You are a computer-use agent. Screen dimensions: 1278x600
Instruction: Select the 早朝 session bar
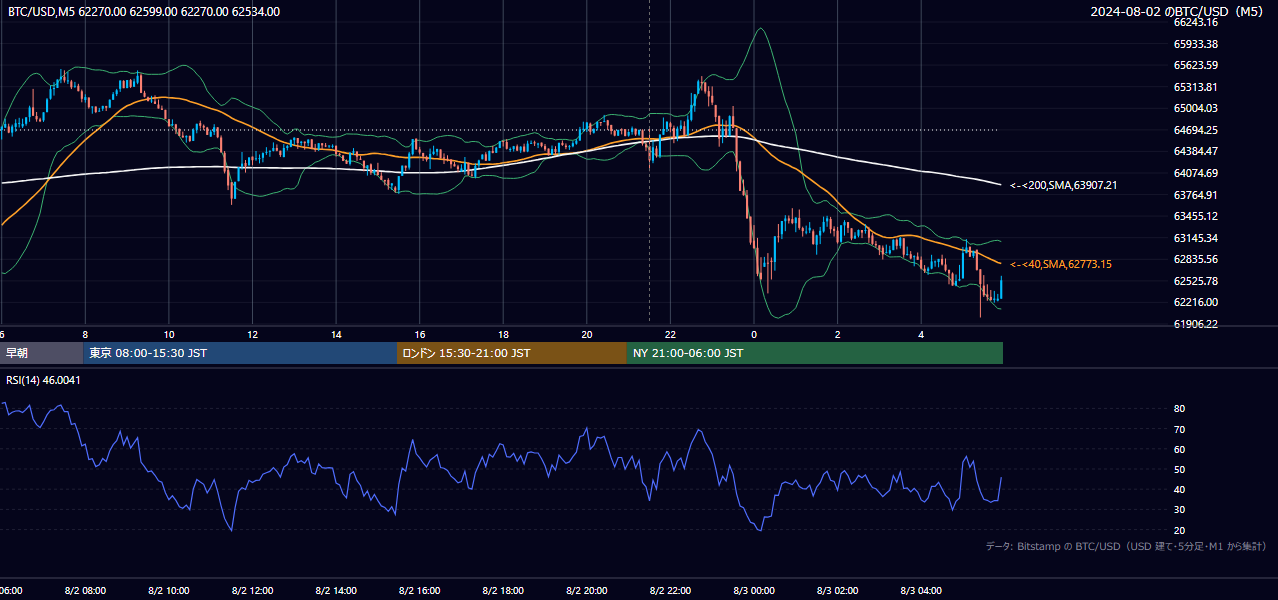pyautogui.click(x=41, y=353)
